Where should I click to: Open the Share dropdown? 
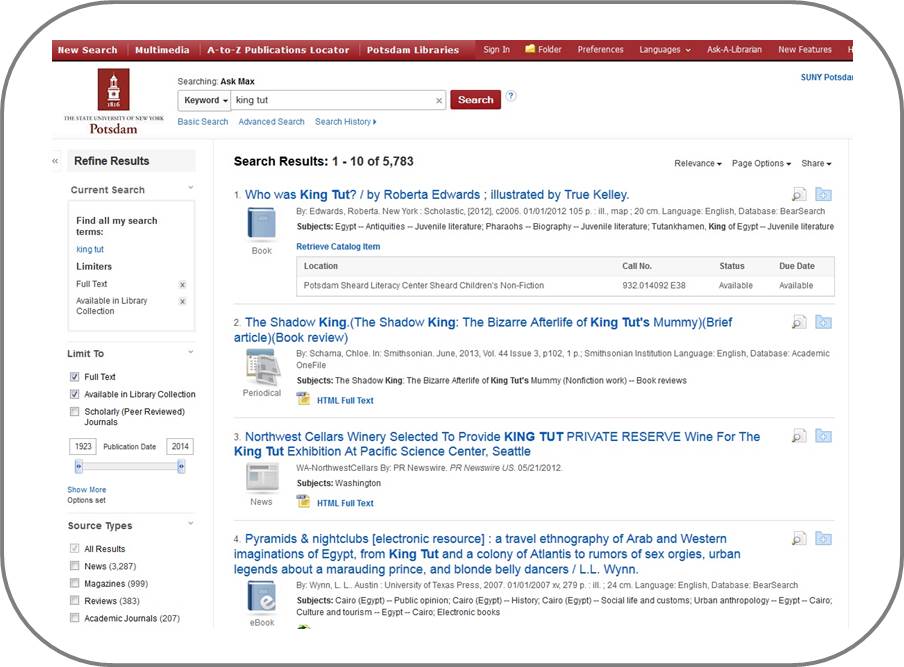pyautogui.click(x=816, y=164)
